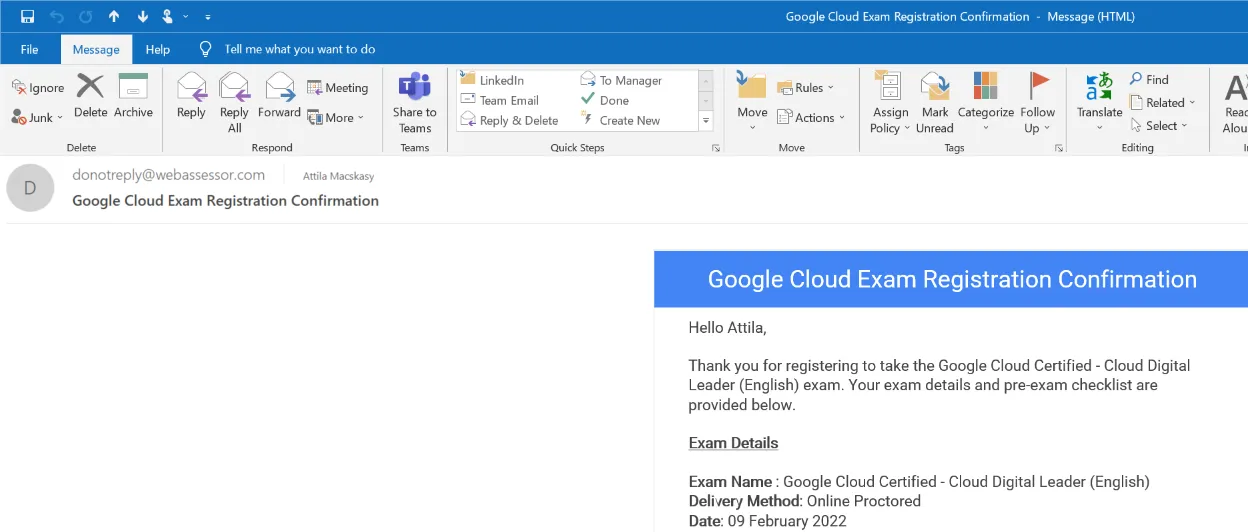This screenshot has height=532, width=1248.
Task: Open the Related dropdown
Action: [1163, 102]
